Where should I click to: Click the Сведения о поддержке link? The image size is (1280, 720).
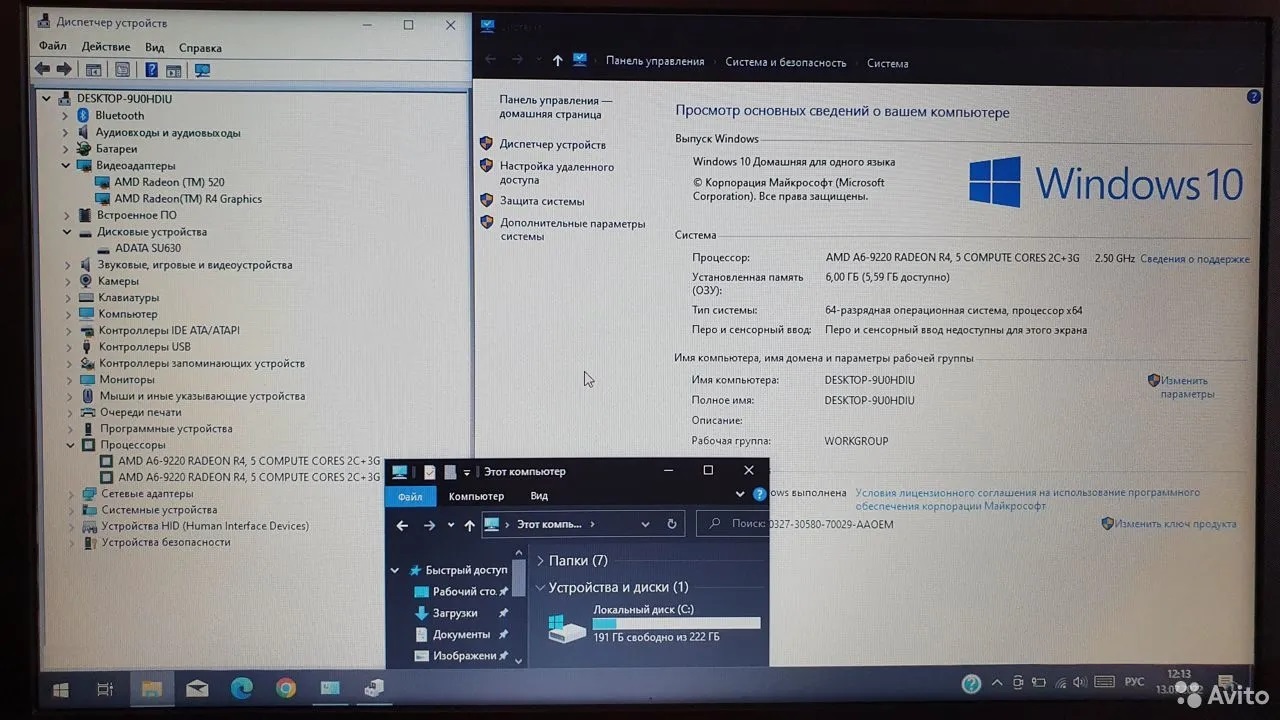1194,259
